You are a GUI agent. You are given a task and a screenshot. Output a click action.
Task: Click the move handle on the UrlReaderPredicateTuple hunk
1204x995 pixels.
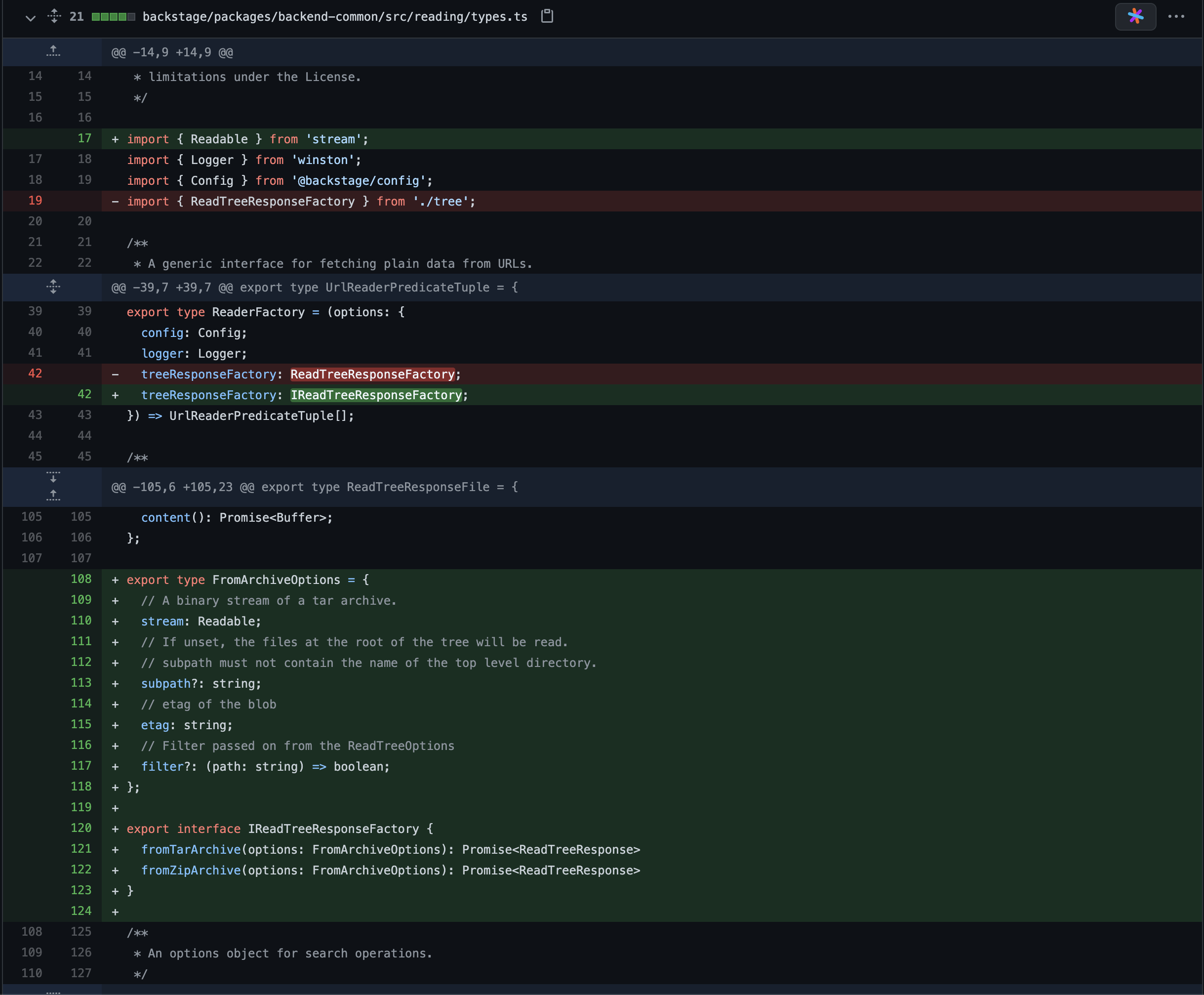point(53,287)
